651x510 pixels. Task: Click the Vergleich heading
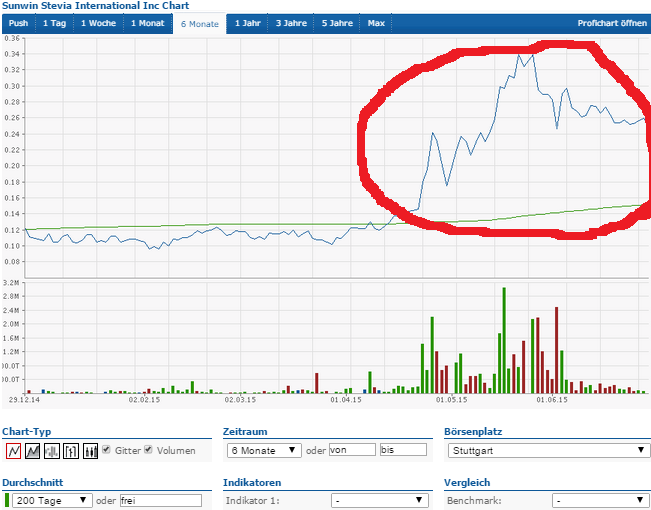(467, 483)
